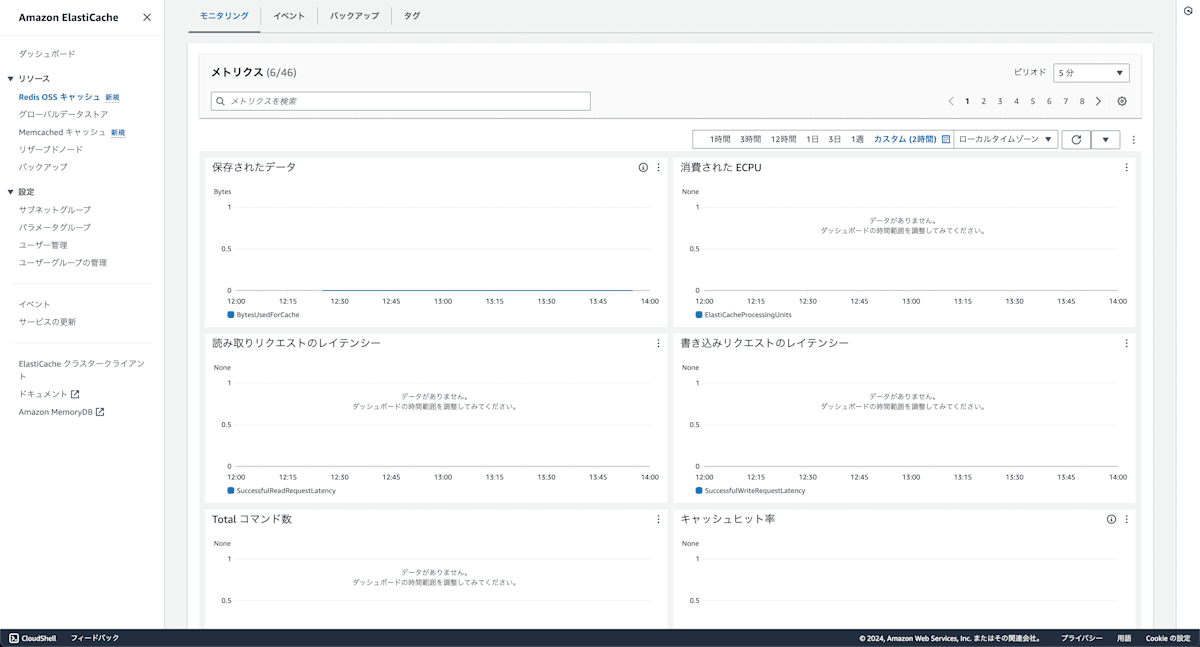Go to metrics page 5
Screen dimensions: 1200x647
pyautogui.click(x=1033, y=101)
